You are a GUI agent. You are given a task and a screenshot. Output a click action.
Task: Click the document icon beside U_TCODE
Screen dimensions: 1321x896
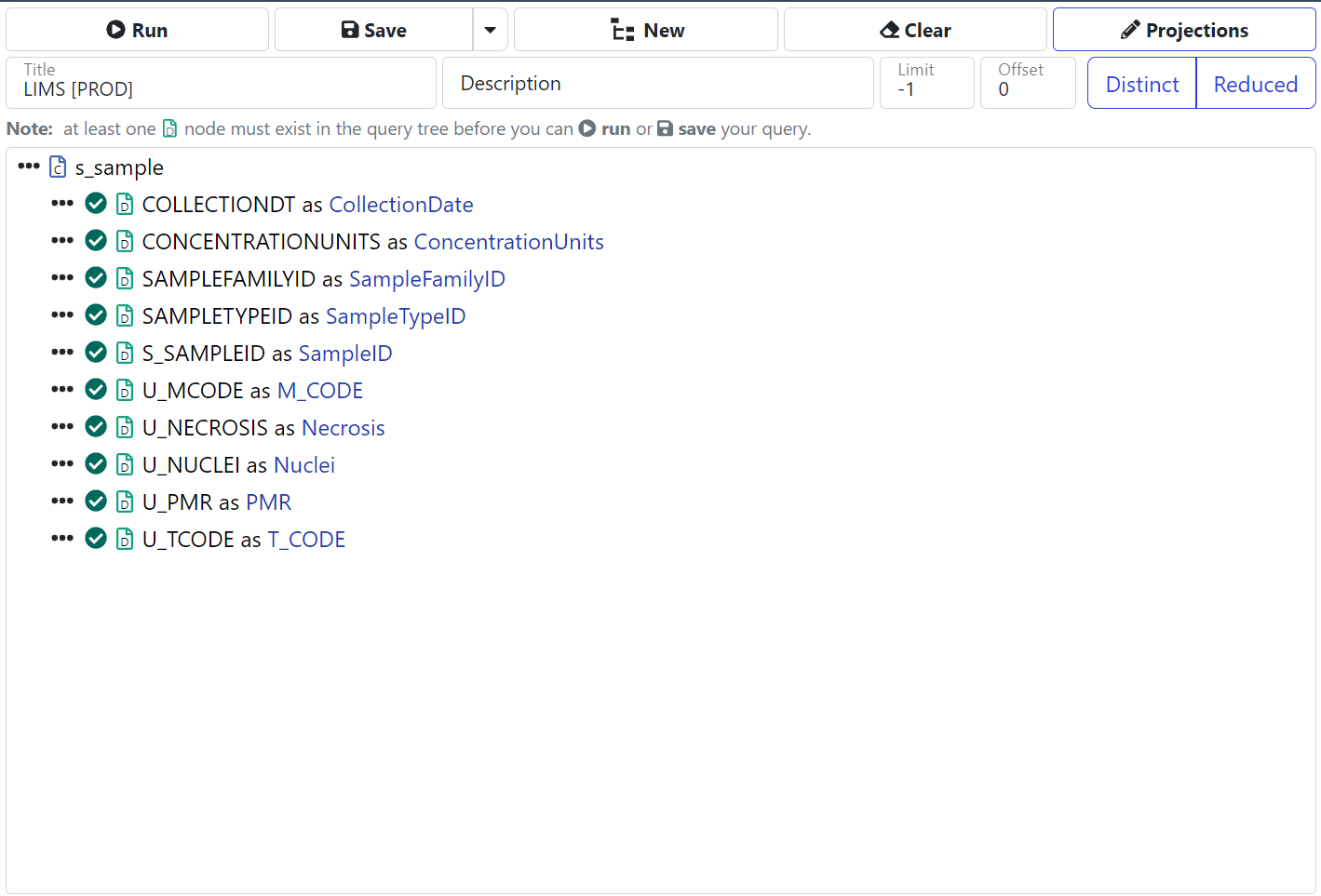pos(125,540)
